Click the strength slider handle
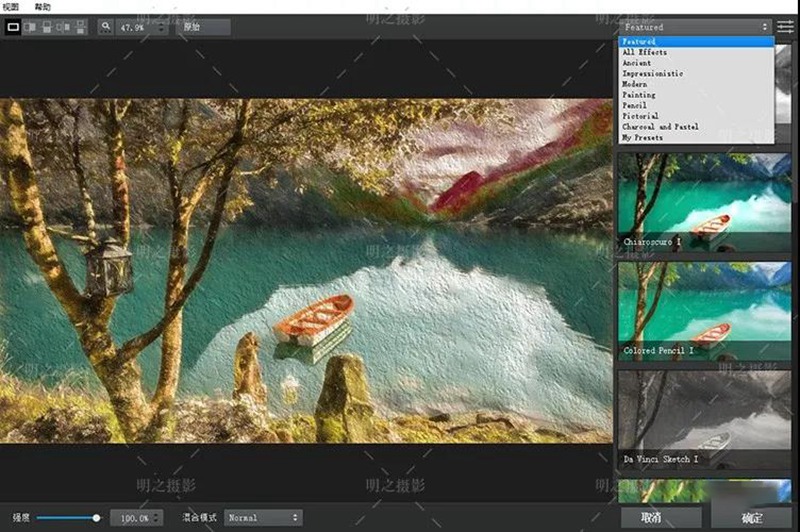This screenshot has height=532, width=800. coord(97,517)
